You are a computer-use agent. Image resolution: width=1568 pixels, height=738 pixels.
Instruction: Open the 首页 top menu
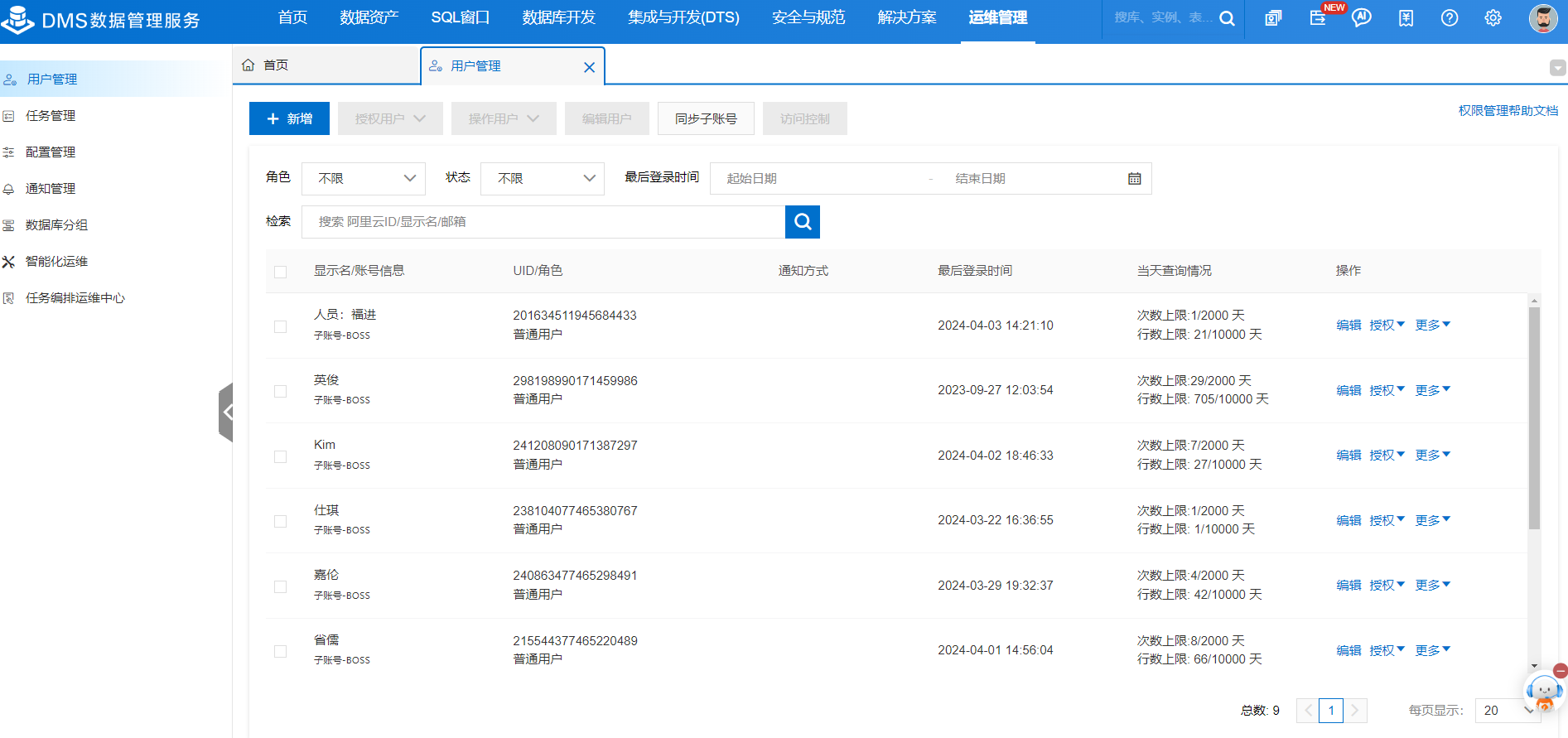pos(292,17)
